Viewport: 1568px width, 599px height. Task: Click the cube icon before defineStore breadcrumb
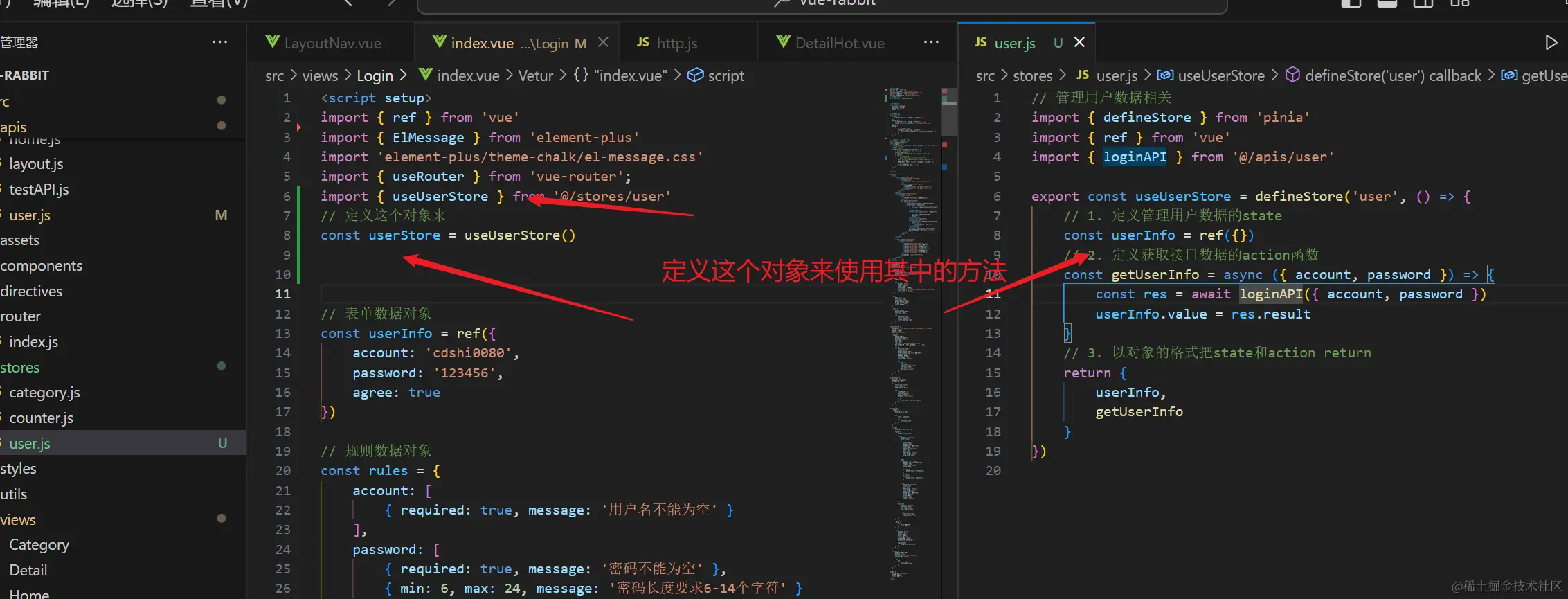[1292, 75]
